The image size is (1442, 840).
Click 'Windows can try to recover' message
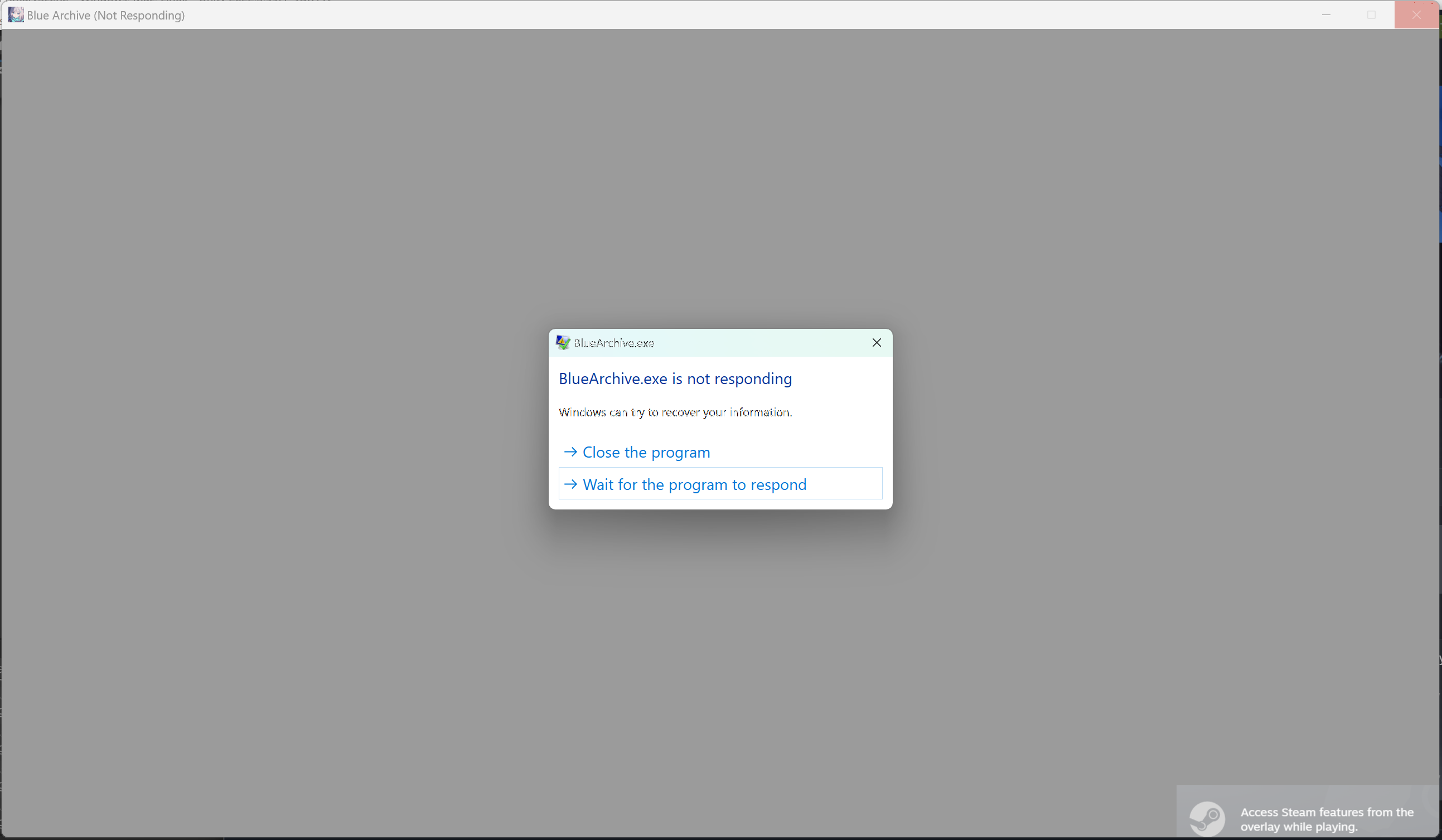pos(675,412)
